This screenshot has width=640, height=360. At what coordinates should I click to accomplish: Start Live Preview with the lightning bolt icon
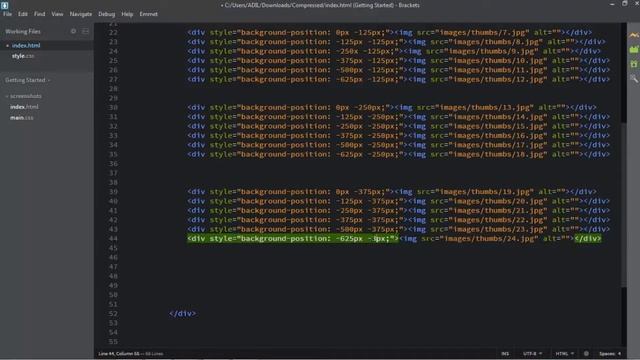click(634, 36)
